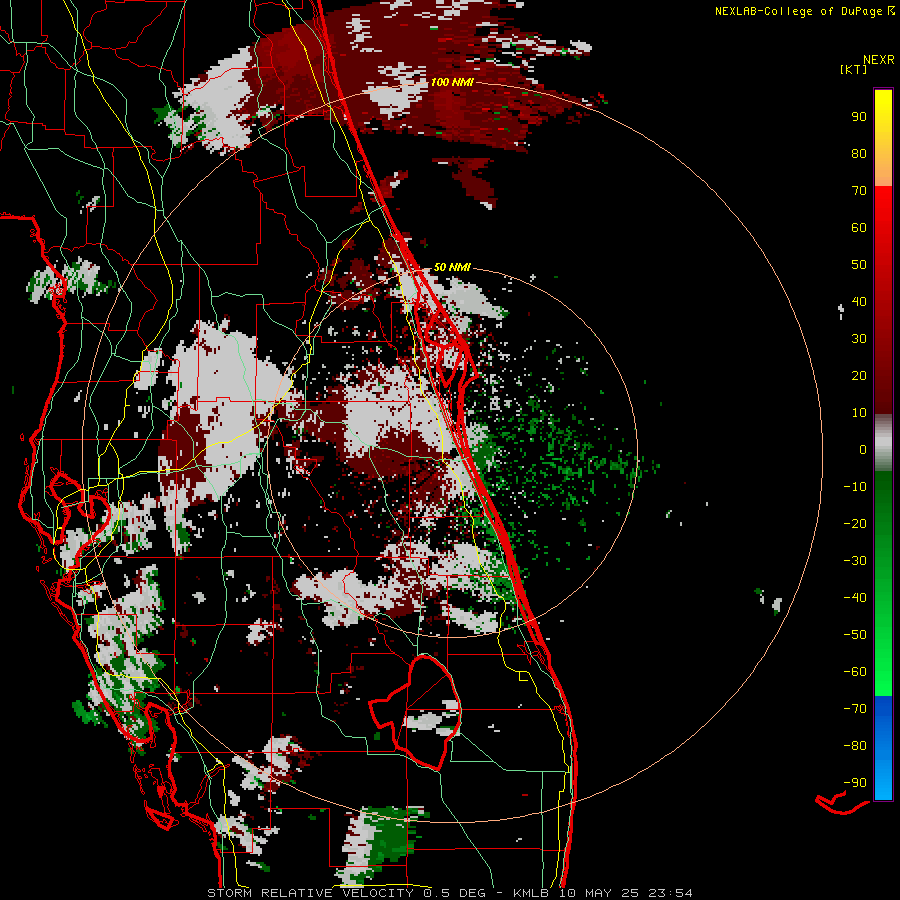900x900 pixels.
Task: Click the 40 value on the velocity scale
Action: 859,301
